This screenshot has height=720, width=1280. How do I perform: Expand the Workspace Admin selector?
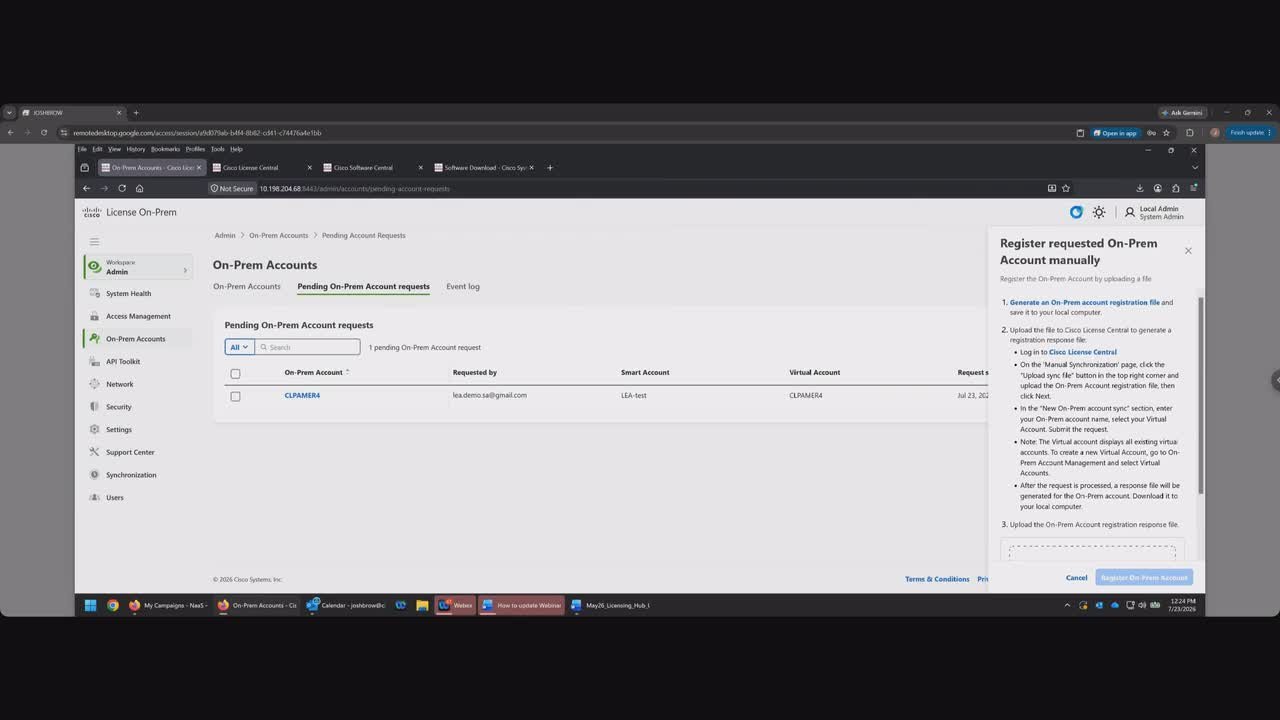click(x=137, y=267)
